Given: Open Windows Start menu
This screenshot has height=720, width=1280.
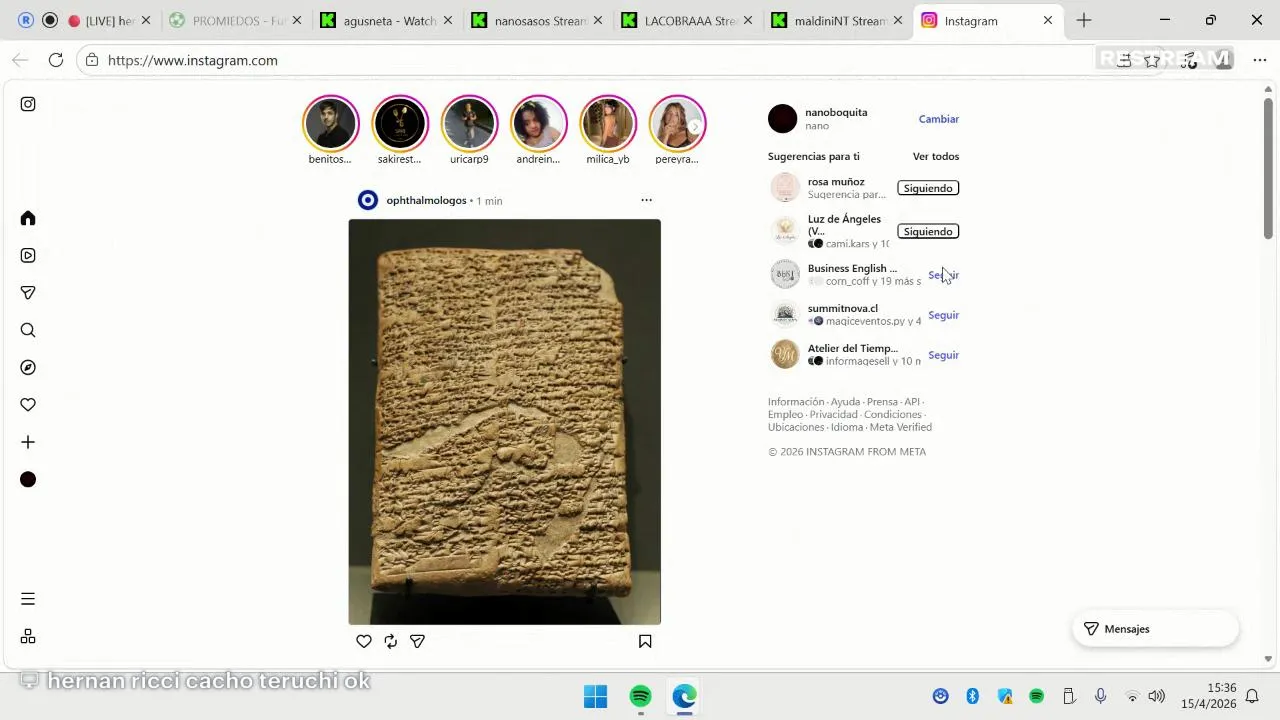Looking at the screenshot, I should (x=595, y=696).
